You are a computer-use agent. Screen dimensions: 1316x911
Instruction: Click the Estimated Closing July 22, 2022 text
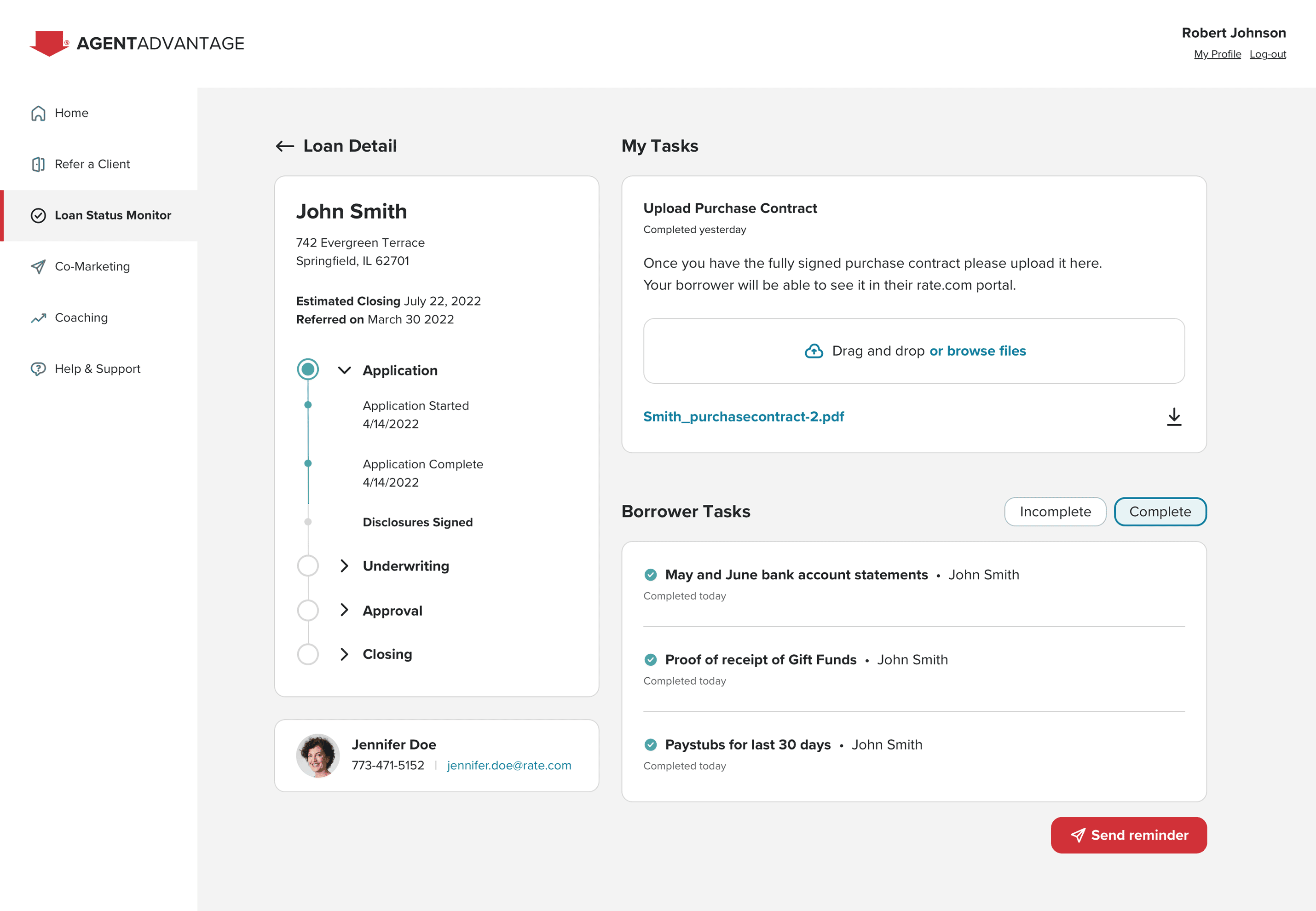(388, 301)
